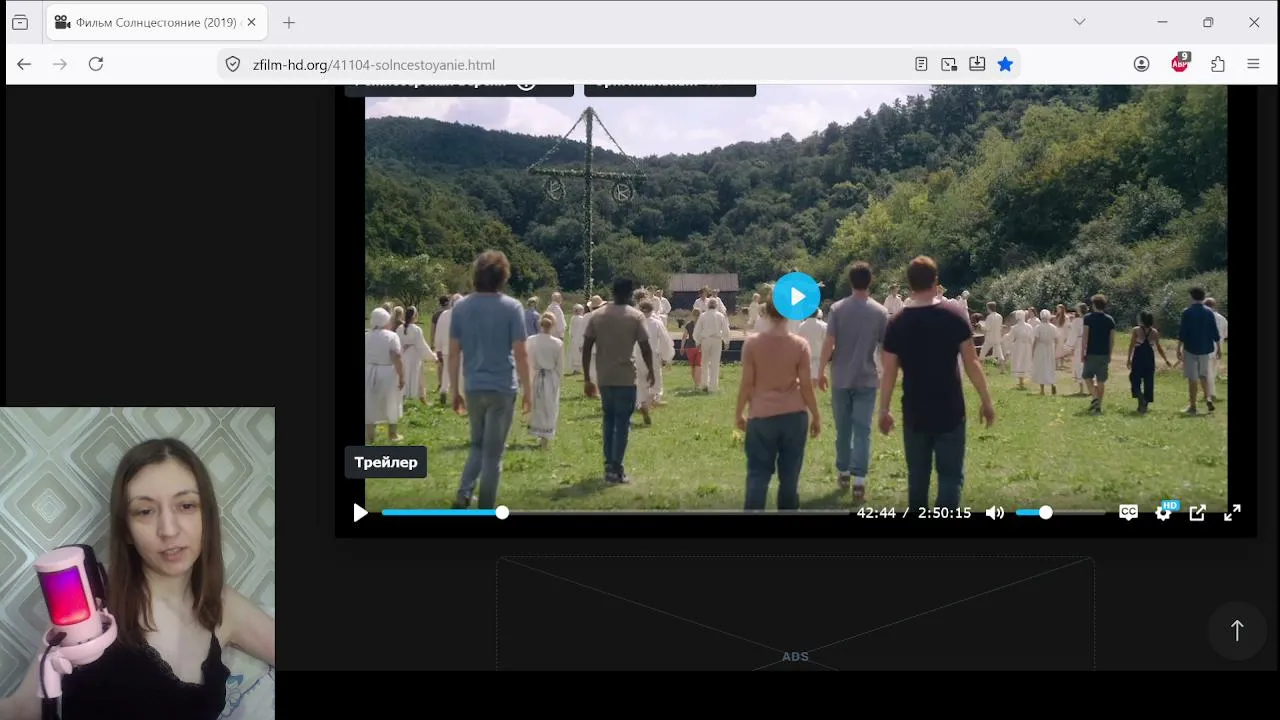Minimize the Firefox window
The width and height of the screenshot is (1280, 720).
pyautogui.click(x=1162, y=22)
